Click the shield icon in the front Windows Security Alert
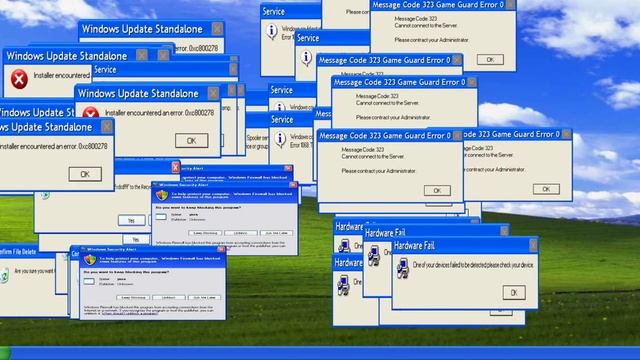640x360 pixels. pyautogui.click(x=89, y=260)
